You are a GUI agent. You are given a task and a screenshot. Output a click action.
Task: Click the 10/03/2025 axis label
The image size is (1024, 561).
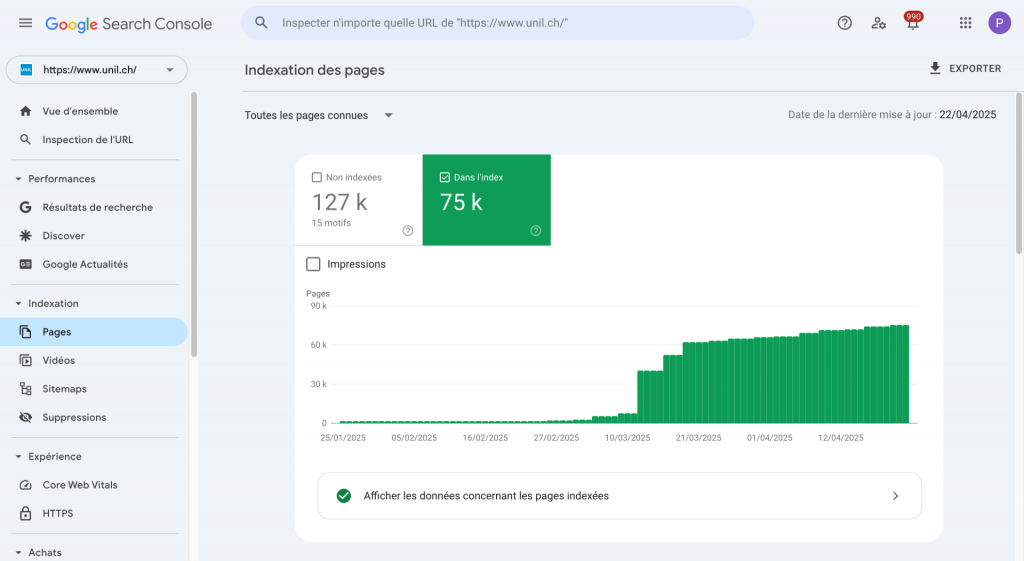628,438
